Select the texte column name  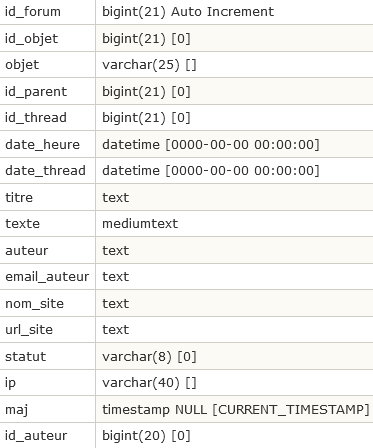(x=22, y=223)
